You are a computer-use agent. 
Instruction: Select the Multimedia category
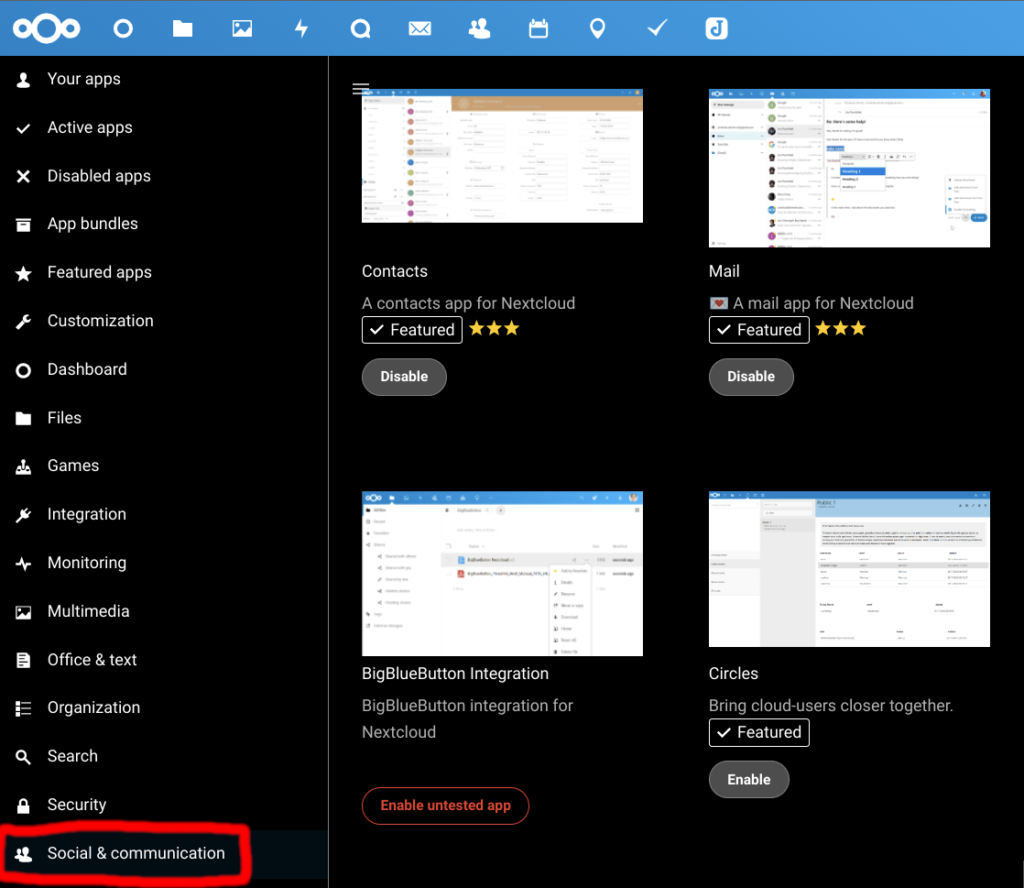(x=163, y=611)
